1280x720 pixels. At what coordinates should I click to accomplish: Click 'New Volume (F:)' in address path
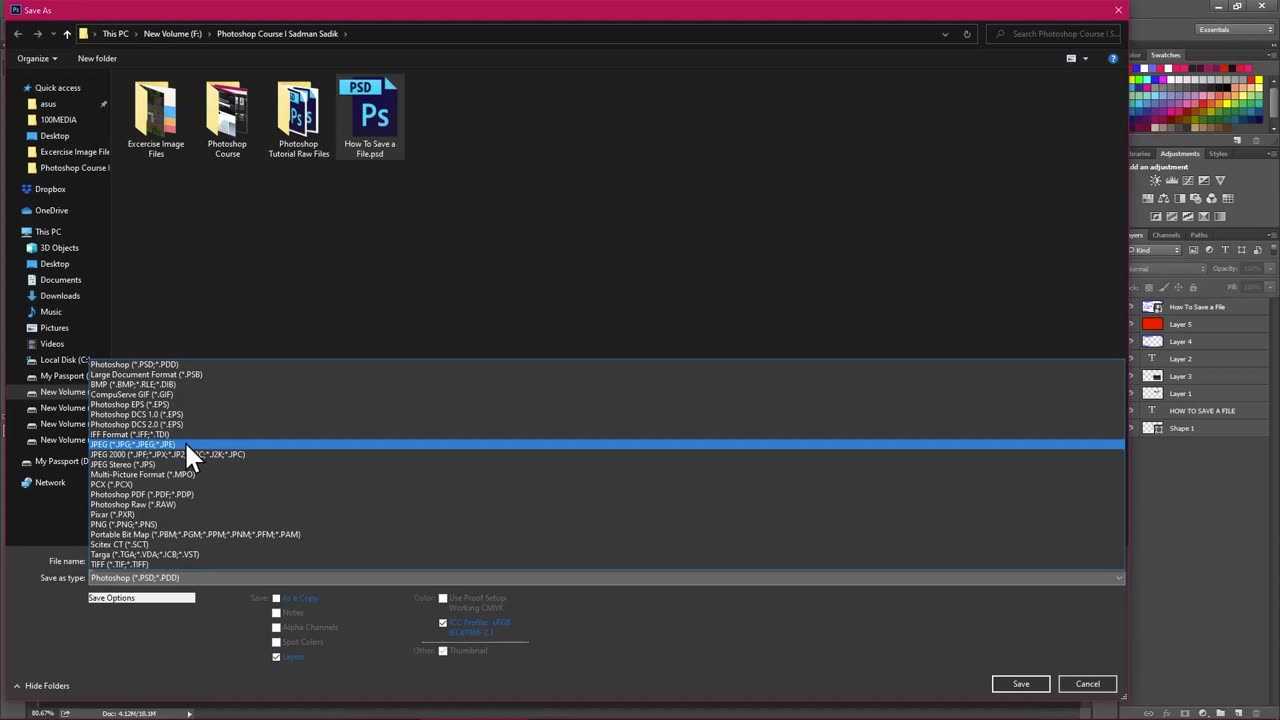click(172, 34)
